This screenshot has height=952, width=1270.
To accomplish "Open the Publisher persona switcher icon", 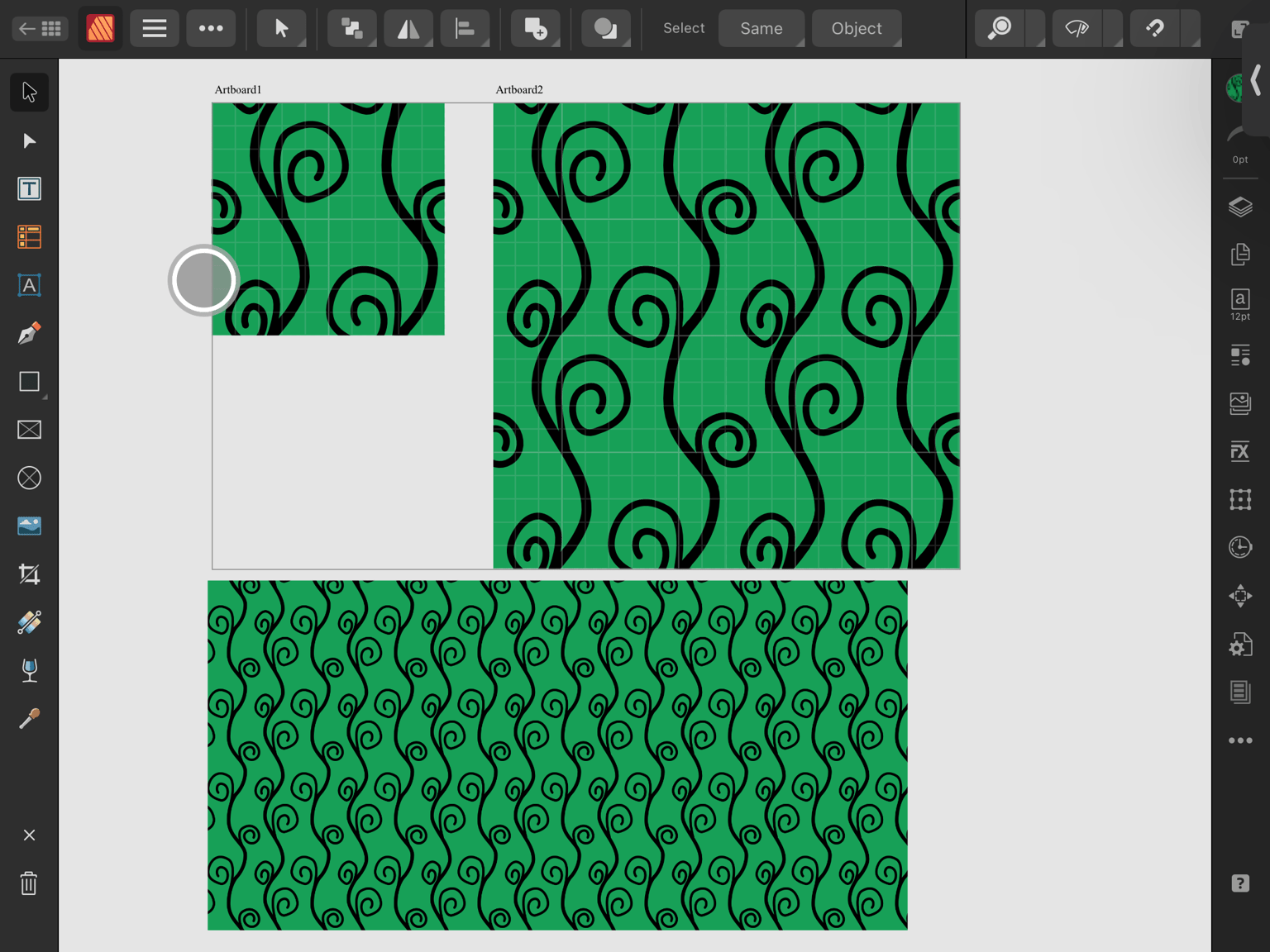I will (100, 29).
